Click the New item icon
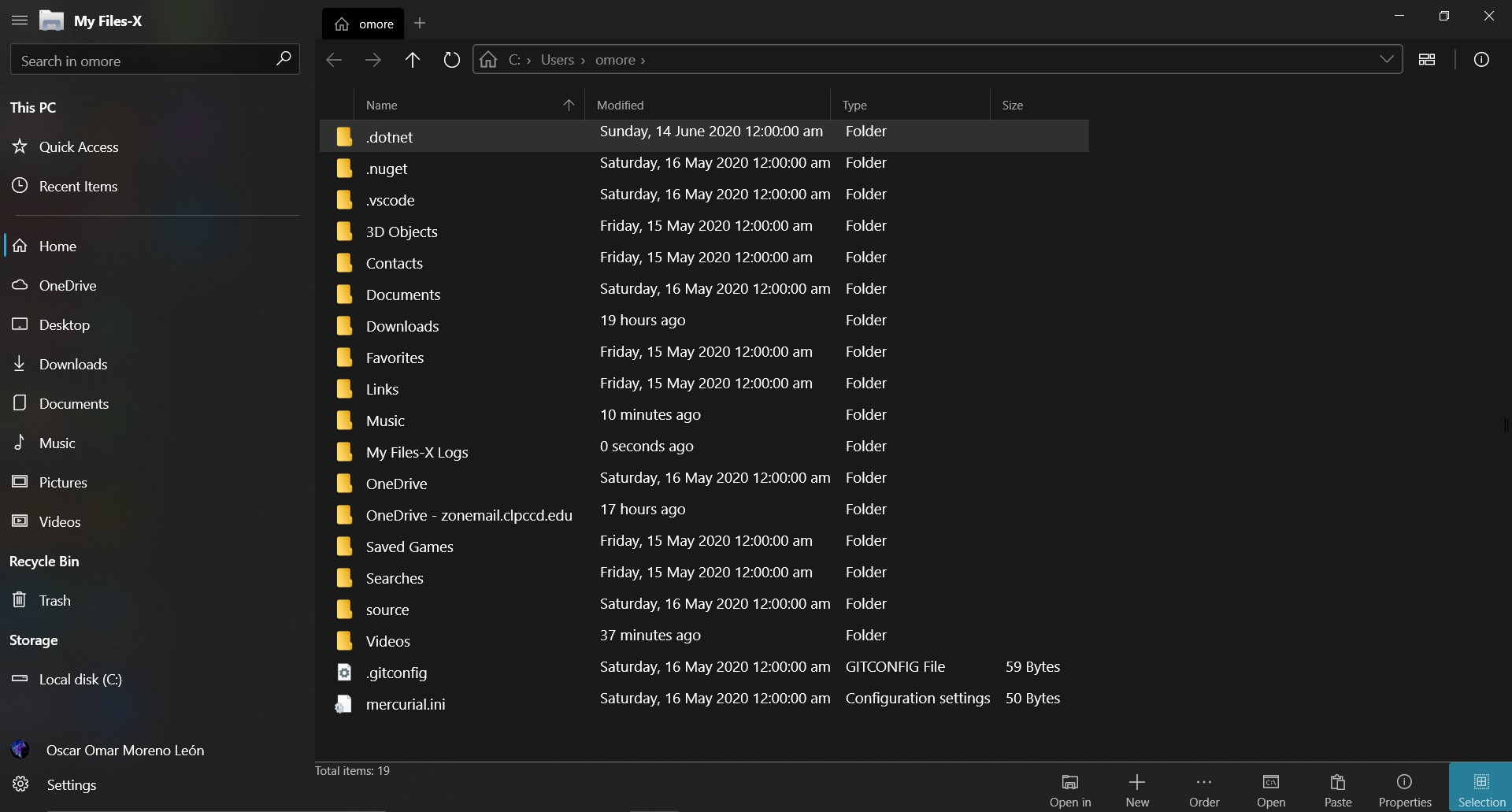 click(x=1137, y=788)
